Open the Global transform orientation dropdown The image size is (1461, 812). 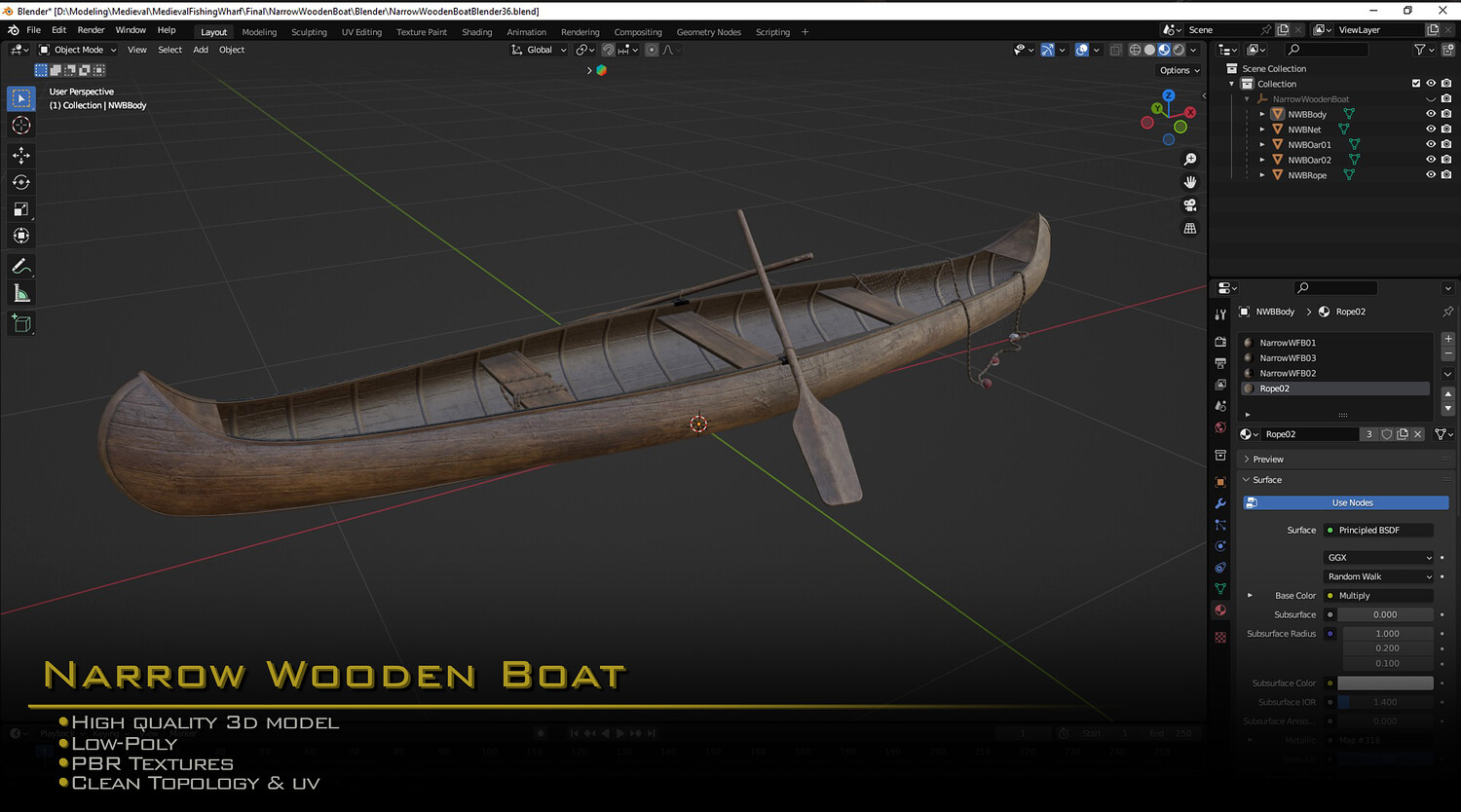(x=539, y=50)
